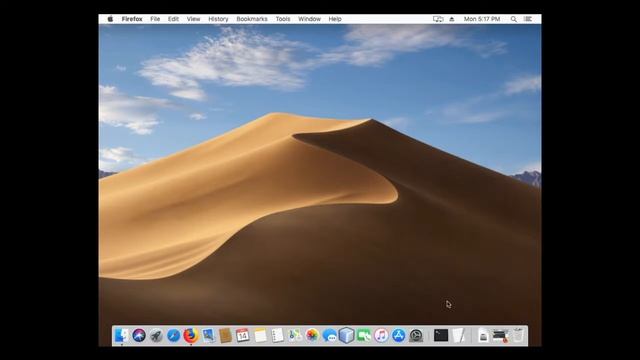Open the Tools menu
This screenshot has height=360, width=640.
pyautogui.click(x=283, y=19)
